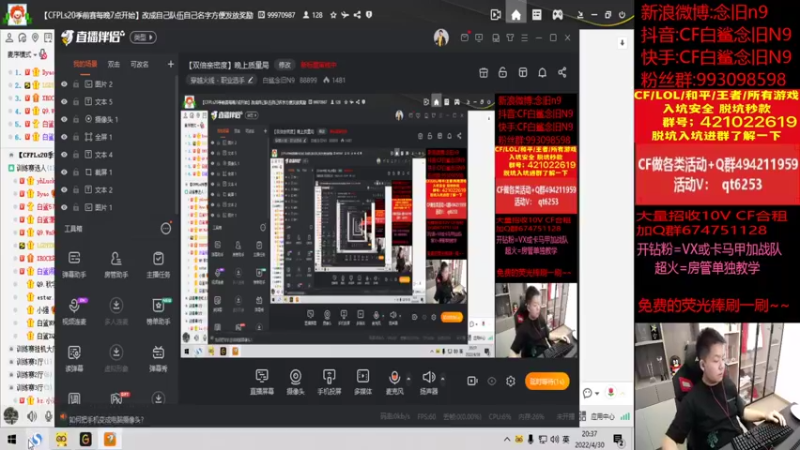This screenshot has width=800, height=450.
Task: Click the lock icon above preview
Action: tap(503, 72)
